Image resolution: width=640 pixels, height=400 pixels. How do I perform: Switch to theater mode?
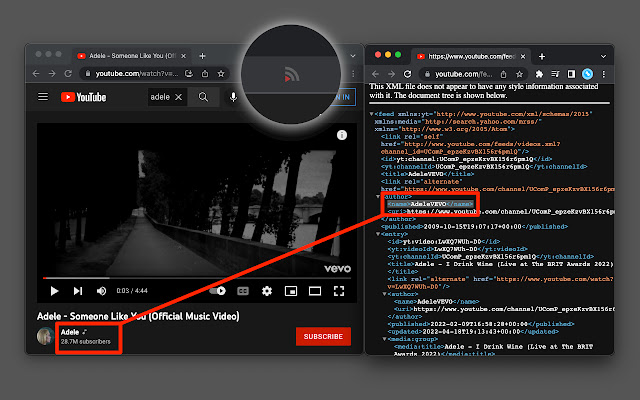(315, 291)
